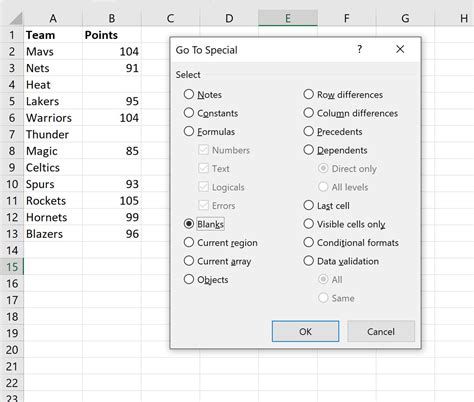Select row 7 header
This screenshot has width=474, height=402.
pos(12,134)
